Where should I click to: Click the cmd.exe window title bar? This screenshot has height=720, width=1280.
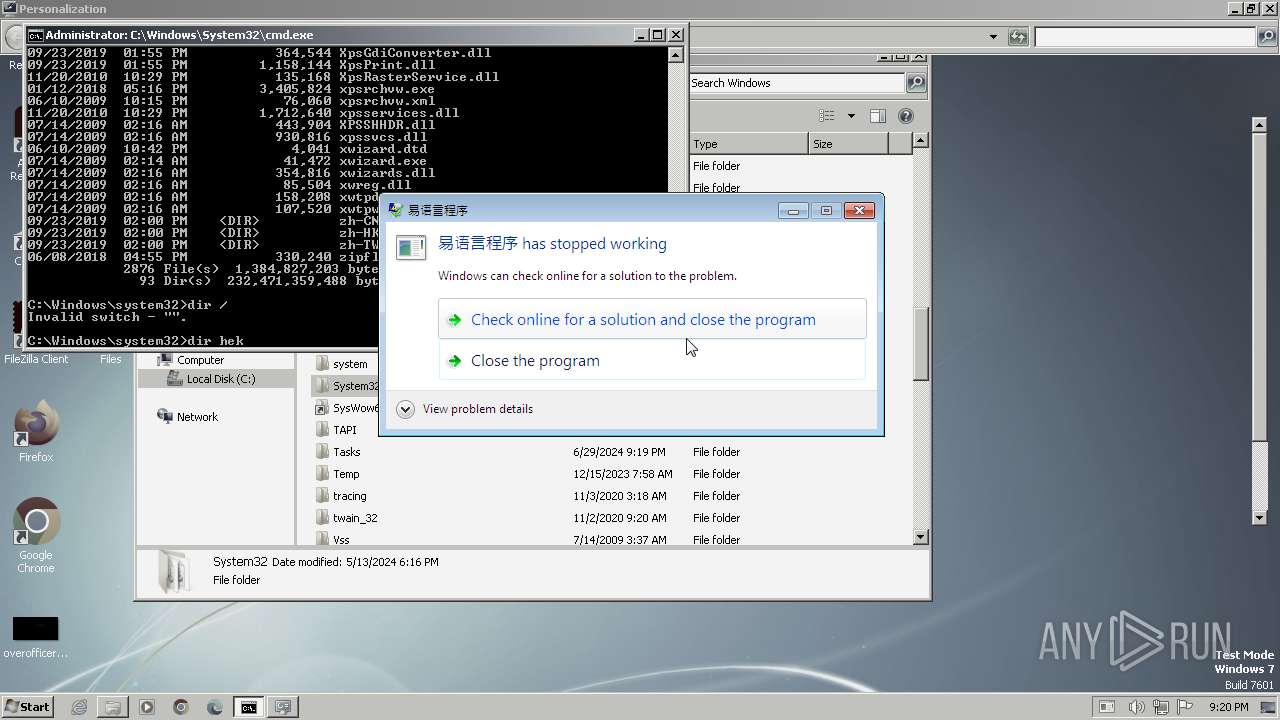355,34
